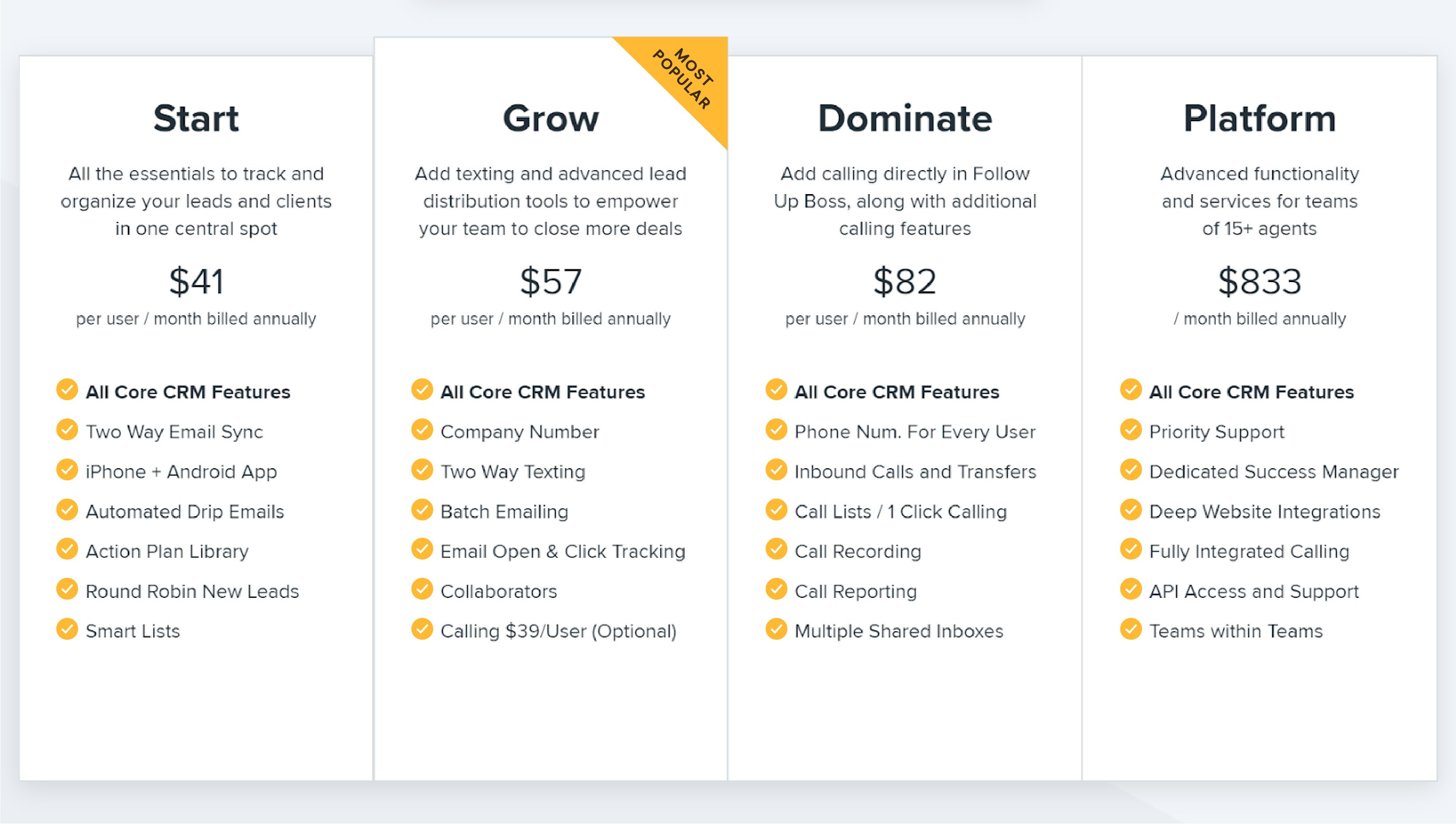Image resolution: width=1456 pixels, height=824 pixels.
Task: Click the checkmark icon beside Two Way Email Sync
Action: click(68, 430)
